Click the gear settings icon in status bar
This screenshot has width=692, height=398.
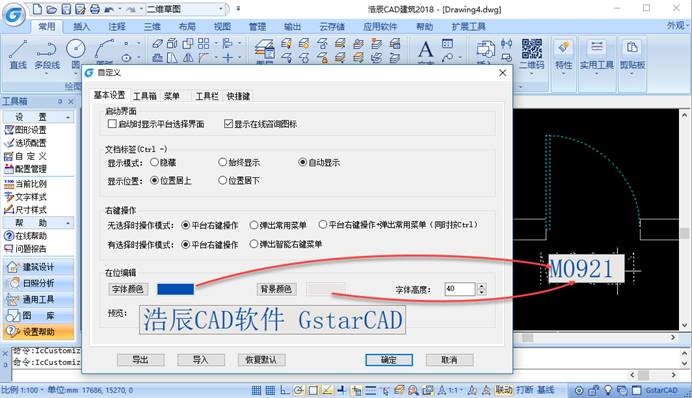click(x=579, y=390)
